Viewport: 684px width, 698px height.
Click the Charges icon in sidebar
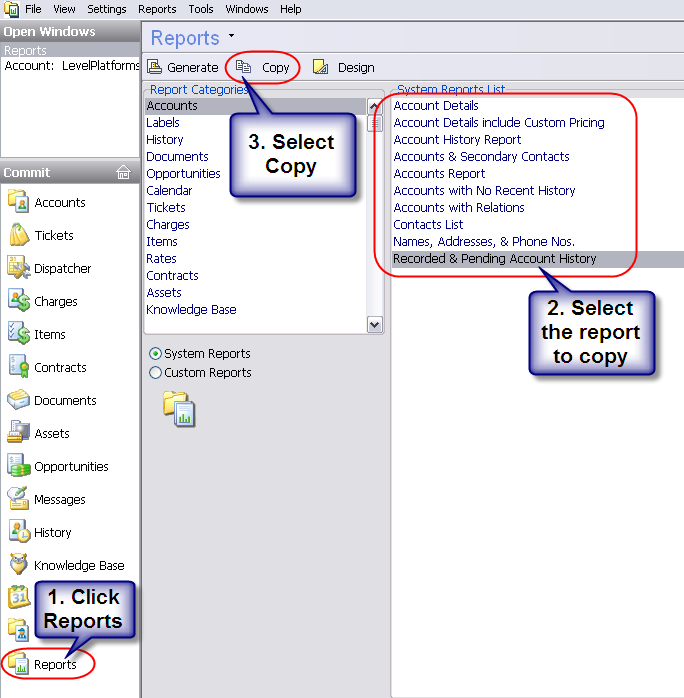click(19, 301)
